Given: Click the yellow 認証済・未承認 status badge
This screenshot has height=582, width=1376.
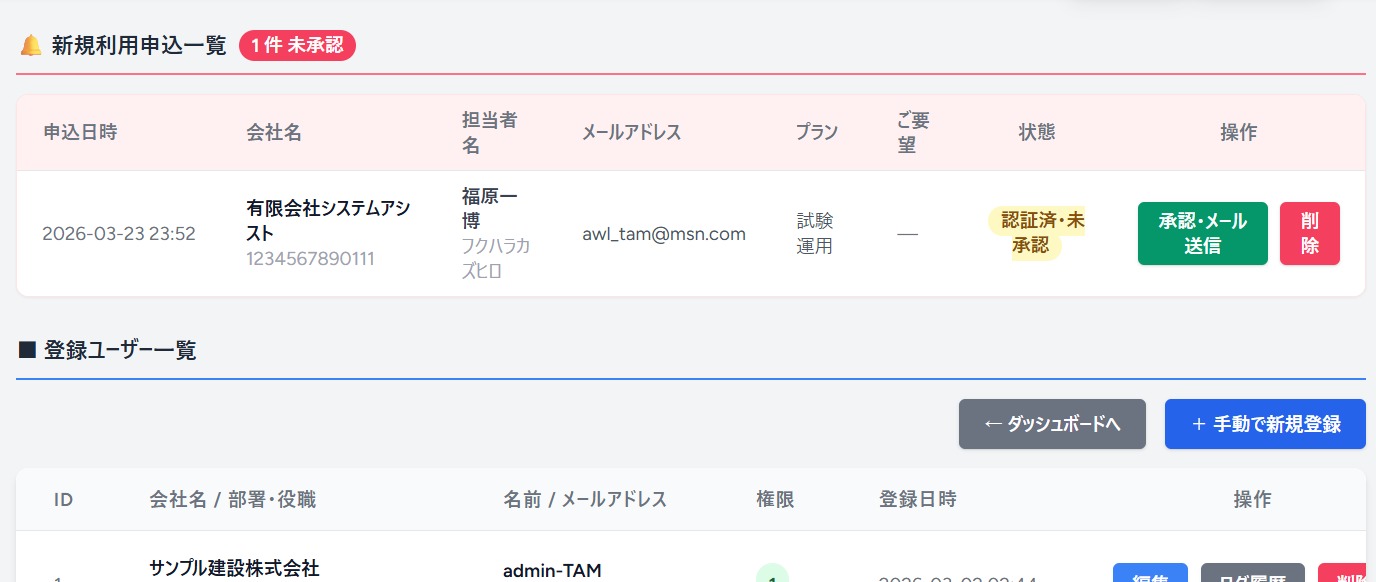Looking at the screenshot, I should (1036, 233).
